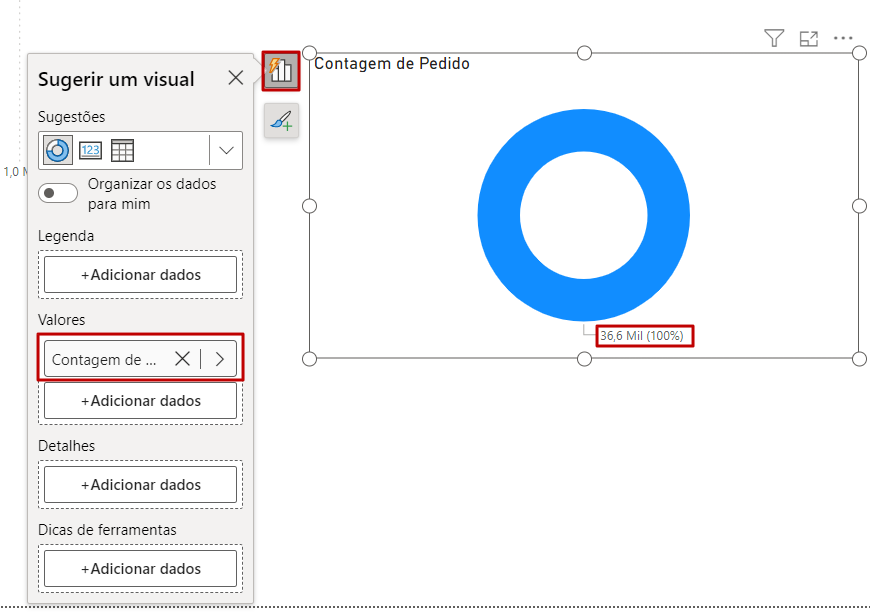Image resolution: width=870 pixels, height=613 pixels.
Task: Expand the Contagem de field chevron
Action: (220, 359)
